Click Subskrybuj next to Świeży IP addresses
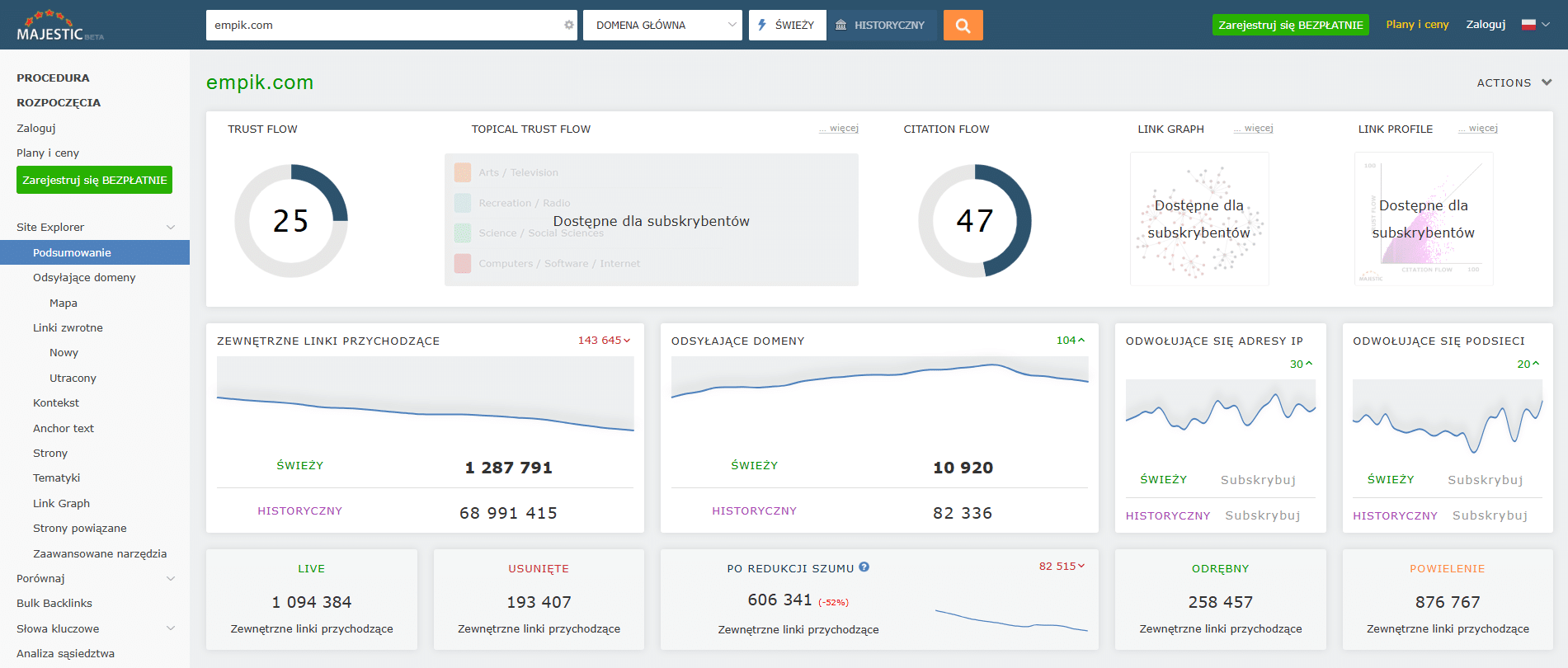 [x=1258, y=480]
